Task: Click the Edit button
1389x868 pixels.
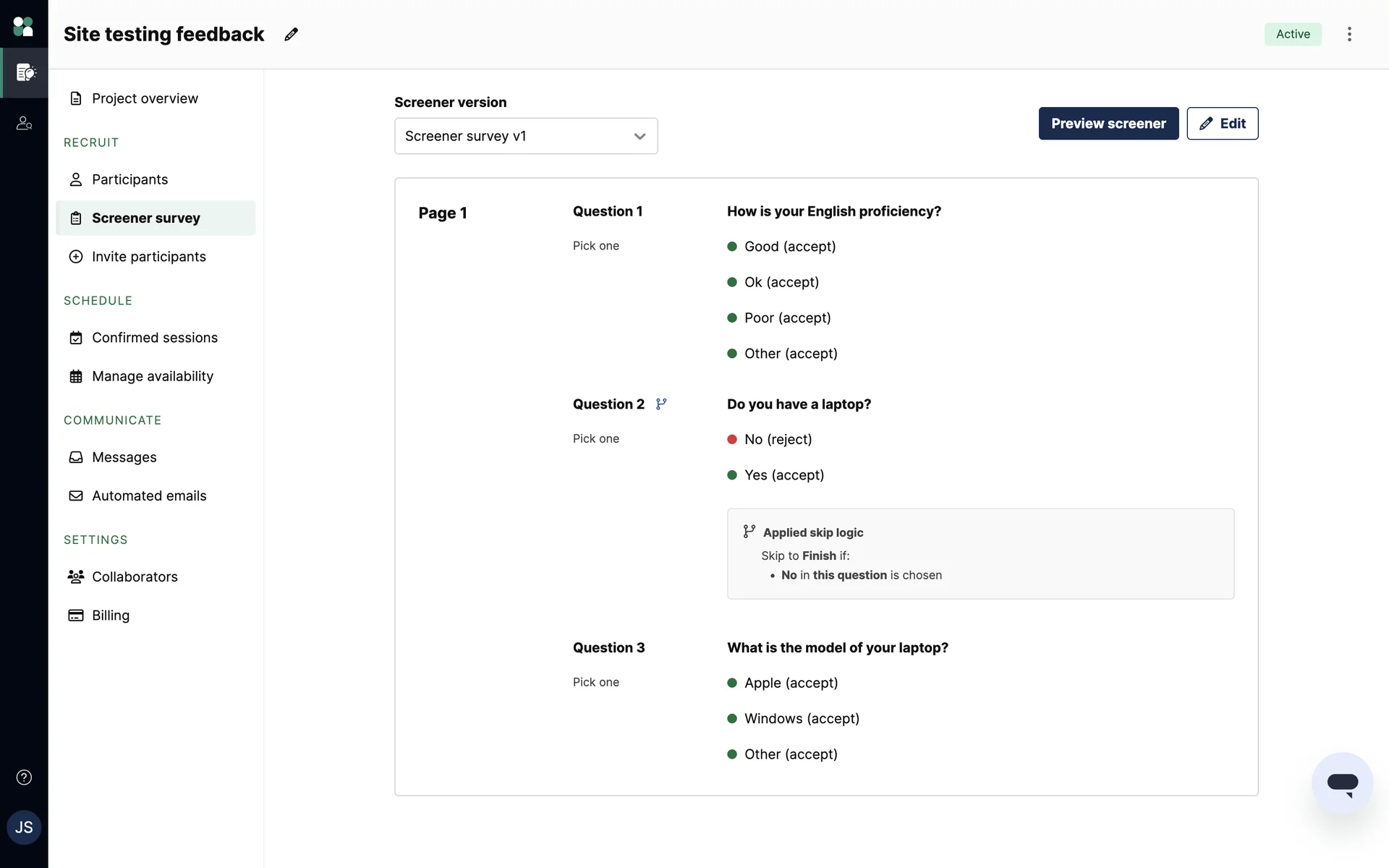Action: pos(1222,124)
